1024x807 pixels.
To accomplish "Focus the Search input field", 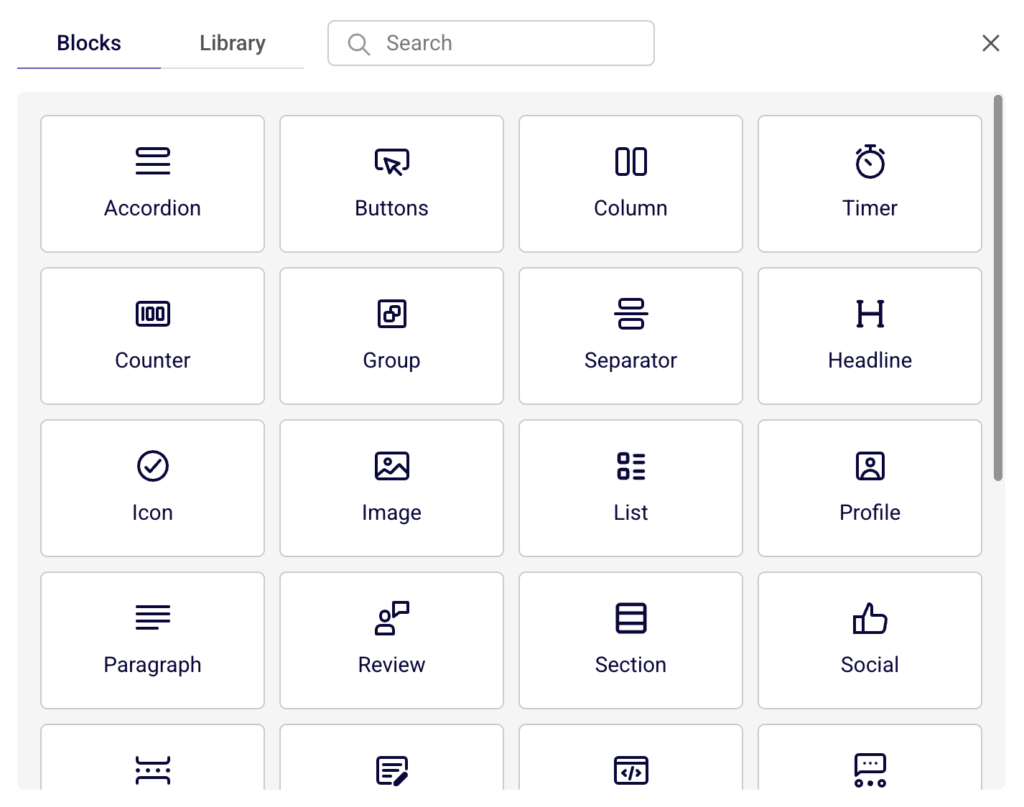I will (491, 43).
